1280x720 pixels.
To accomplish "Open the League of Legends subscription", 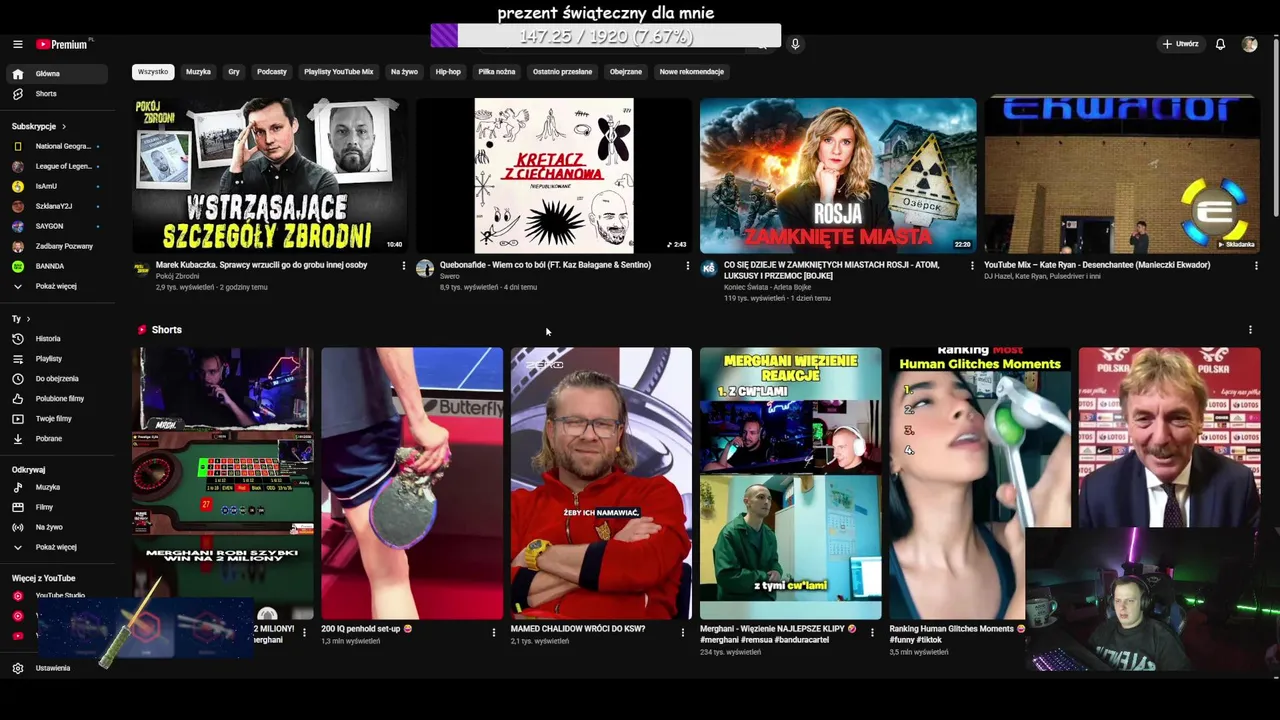I will pos(58,166).
